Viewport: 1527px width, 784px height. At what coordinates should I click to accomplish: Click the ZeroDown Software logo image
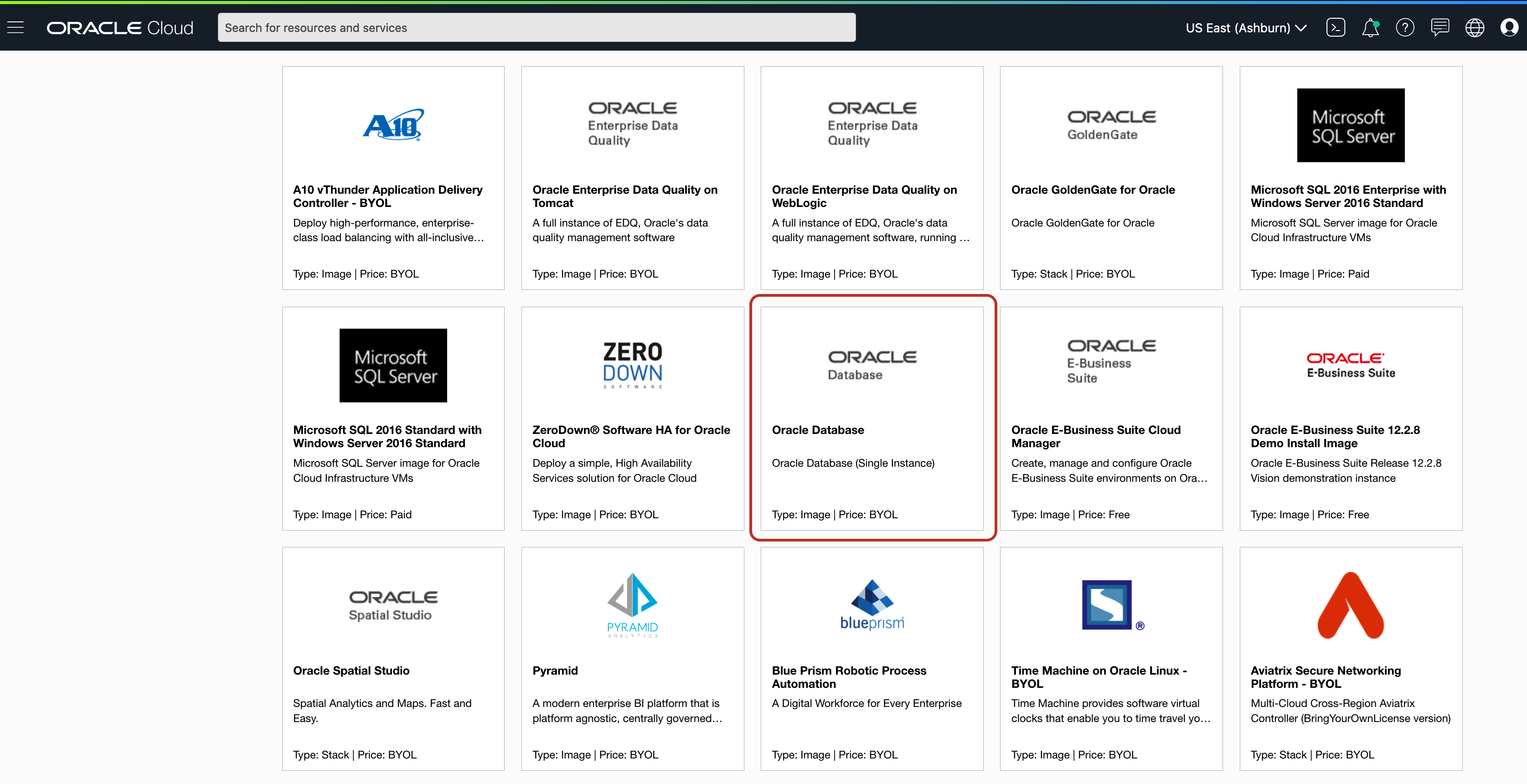point(633,365)
